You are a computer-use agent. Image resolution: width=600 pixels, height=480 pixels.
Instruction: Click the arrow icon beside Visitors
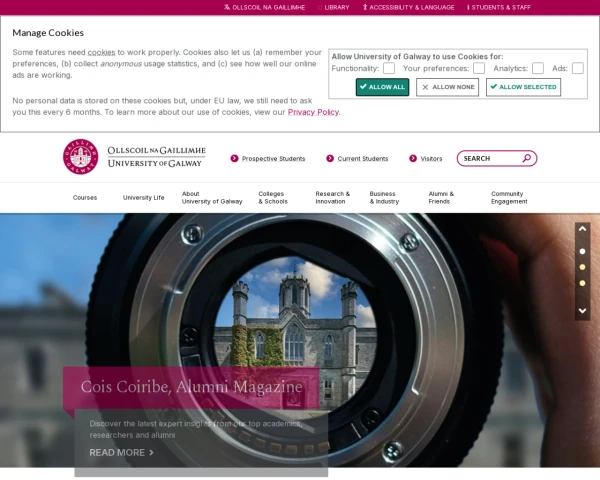click(412, 158)
